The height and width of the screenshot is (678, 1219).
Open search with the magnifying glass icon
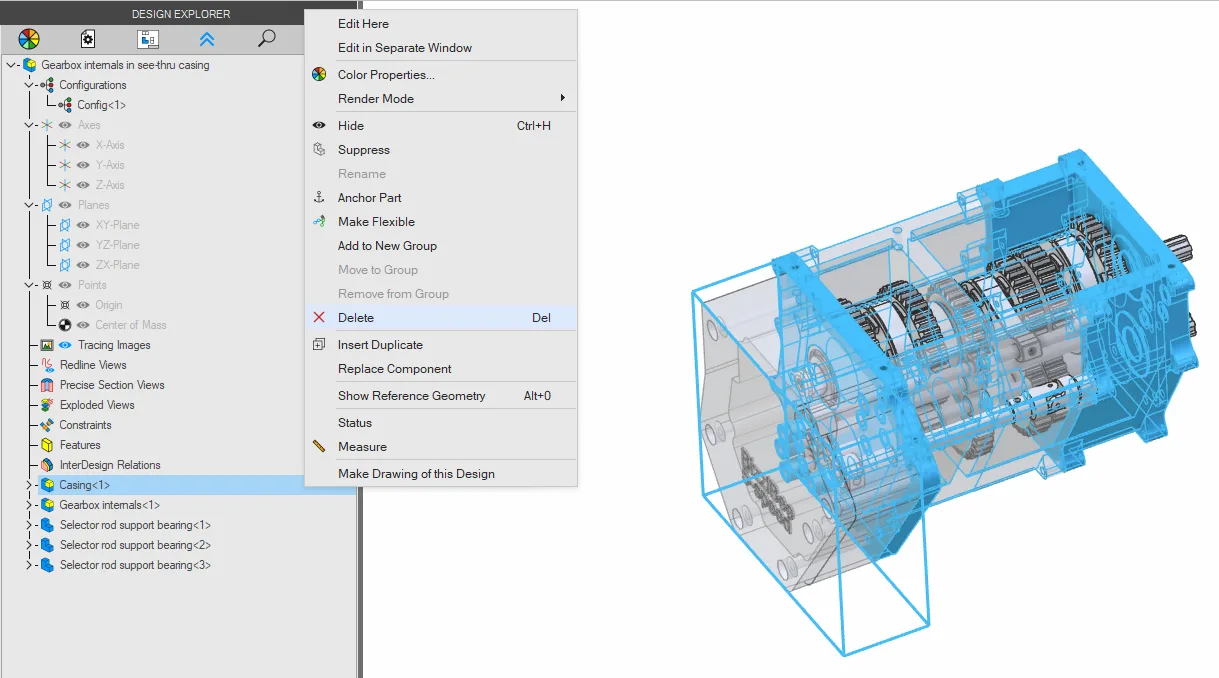(266, 39)
